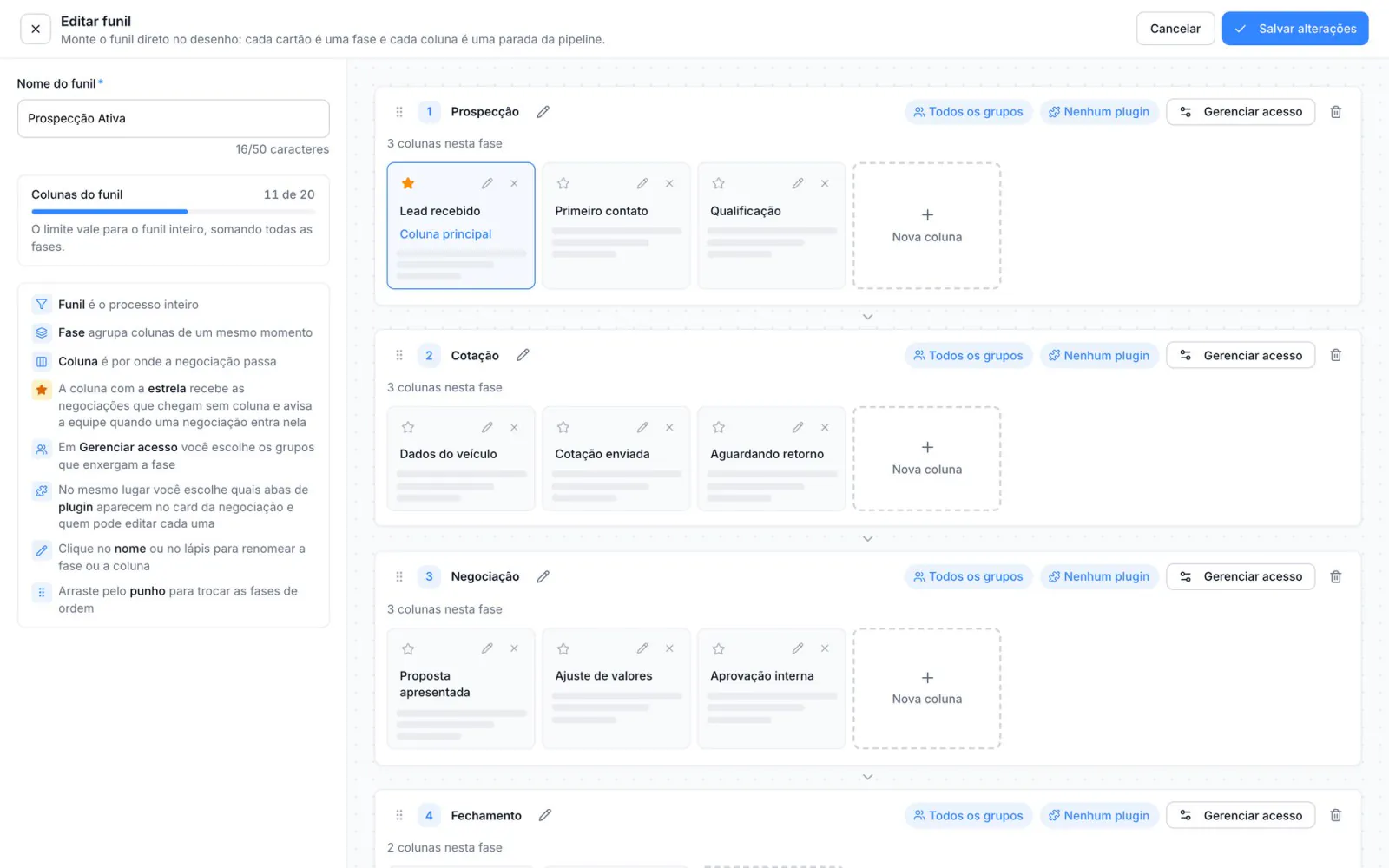Grab the drag handle of Negociação phase

(x=399, y=576)
